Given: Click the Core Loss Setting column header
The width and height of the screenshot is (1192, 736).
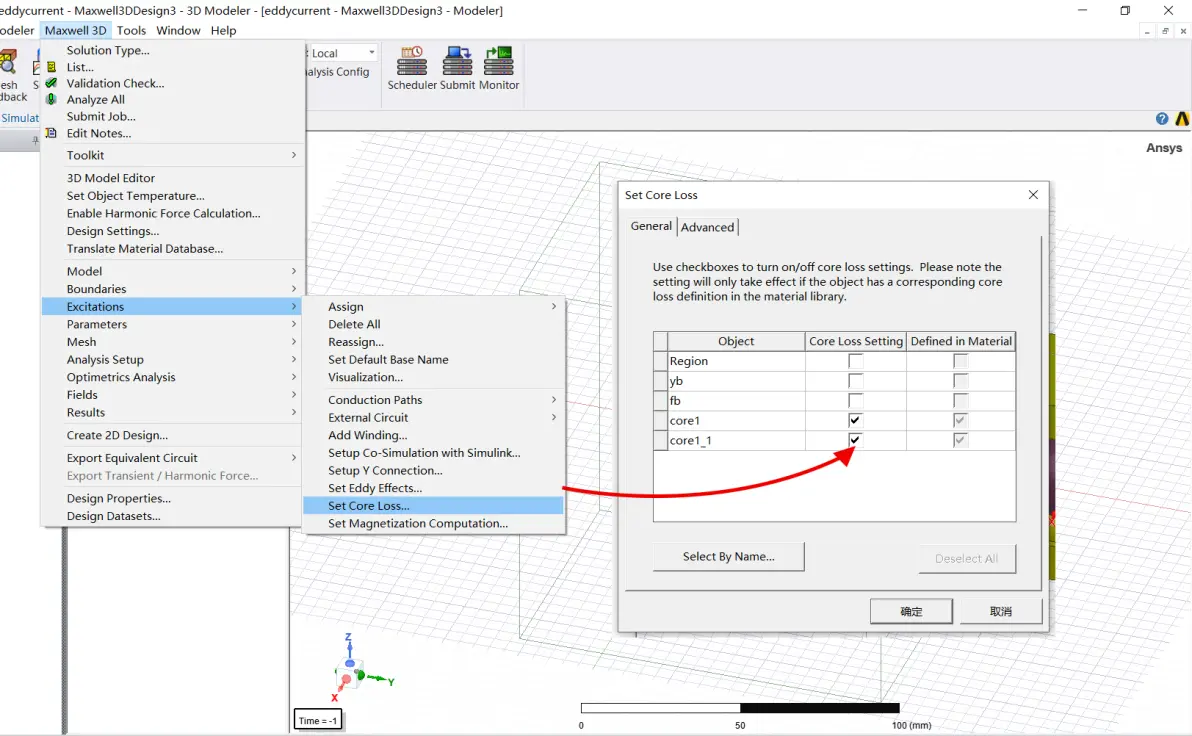Looking at the screenshot, I should [x=855, y=341].
